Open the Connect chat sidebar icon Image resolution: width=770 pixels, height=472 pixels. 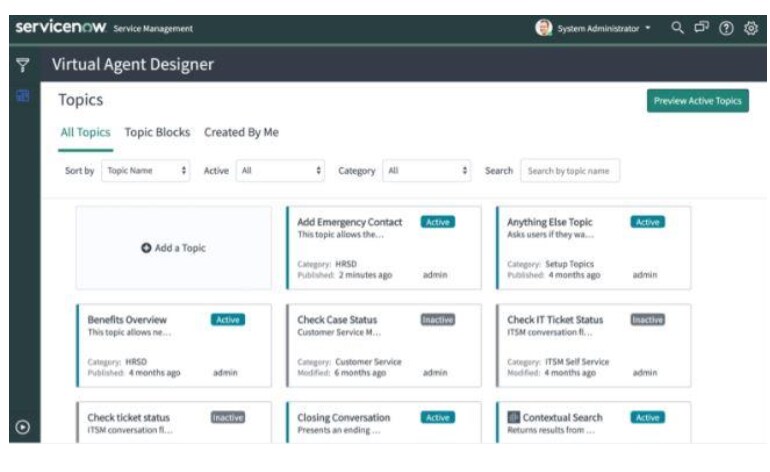click(701, 28)
